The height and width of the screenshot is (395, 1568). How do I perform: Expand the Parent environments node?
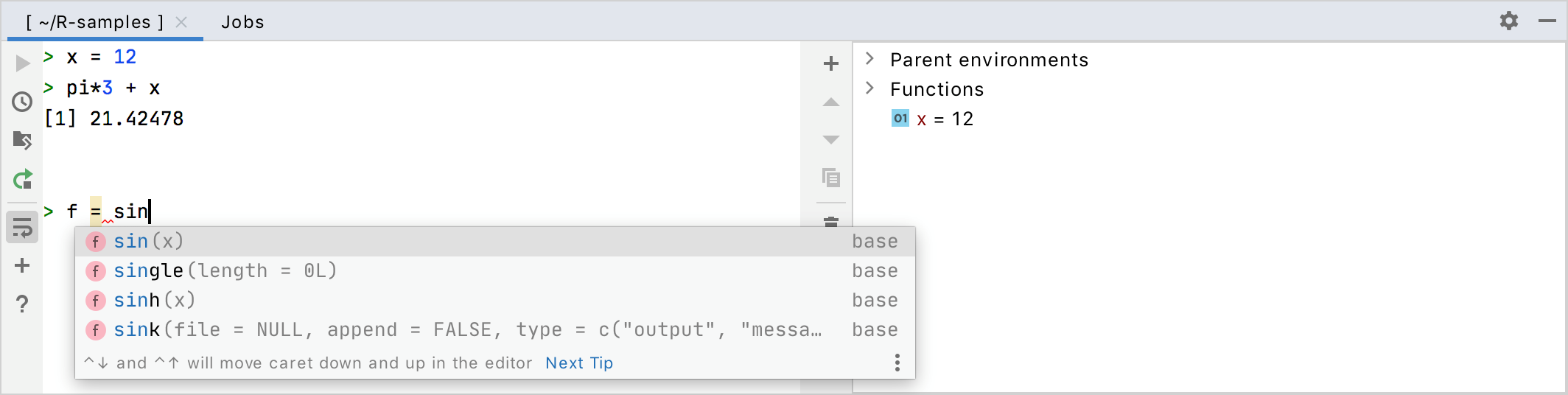pyautogui.click(x=870, y=59)
